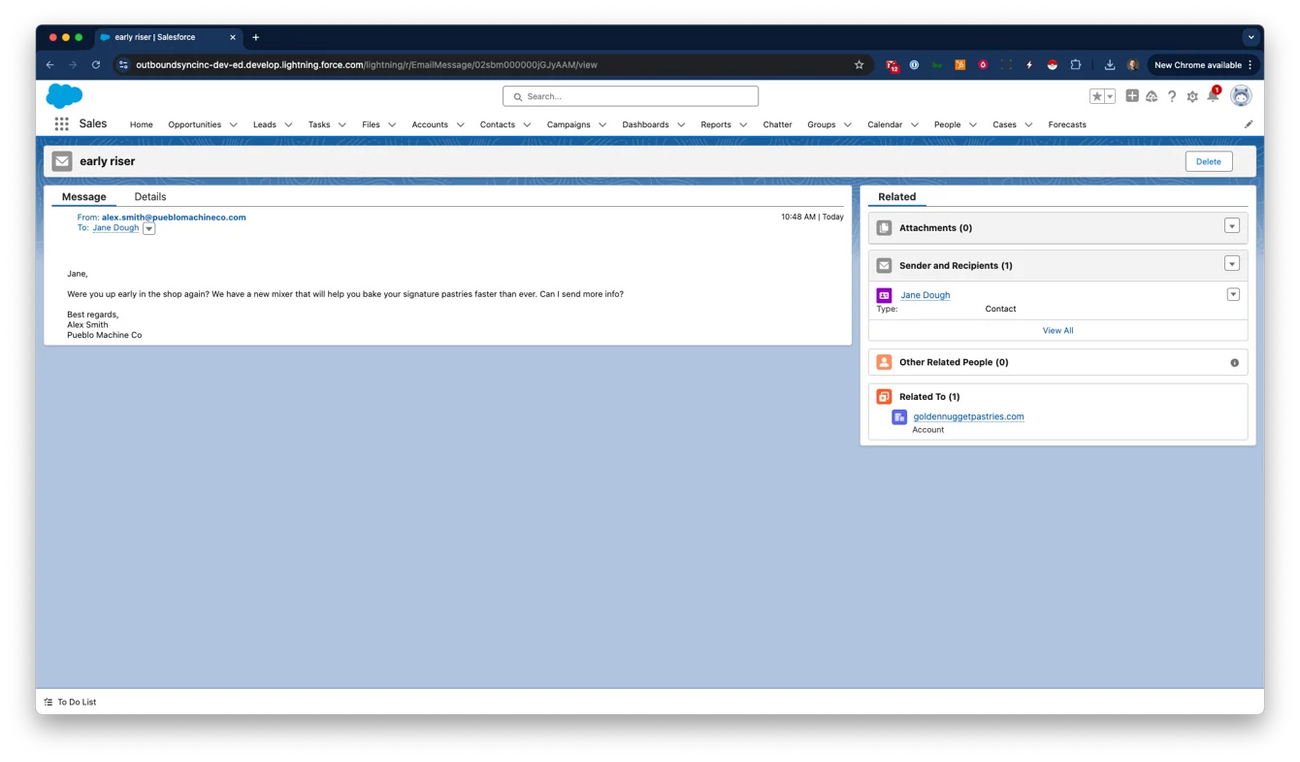The height and width of the screenshot is (762, 1300).
Task: Toggle favorite star for this record page
Action: tap(1097, 96)
